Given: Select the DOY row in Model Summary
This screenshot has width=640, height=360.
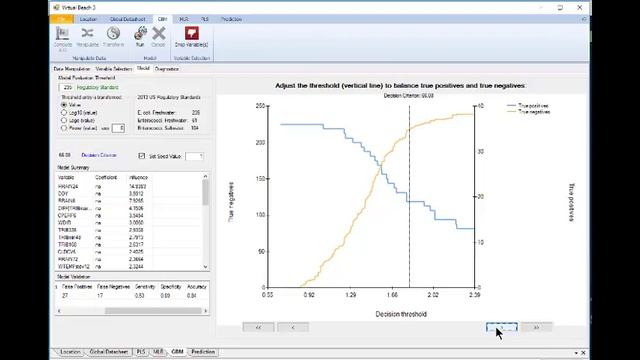Looking at the screenshot, I should coord(129,194).
